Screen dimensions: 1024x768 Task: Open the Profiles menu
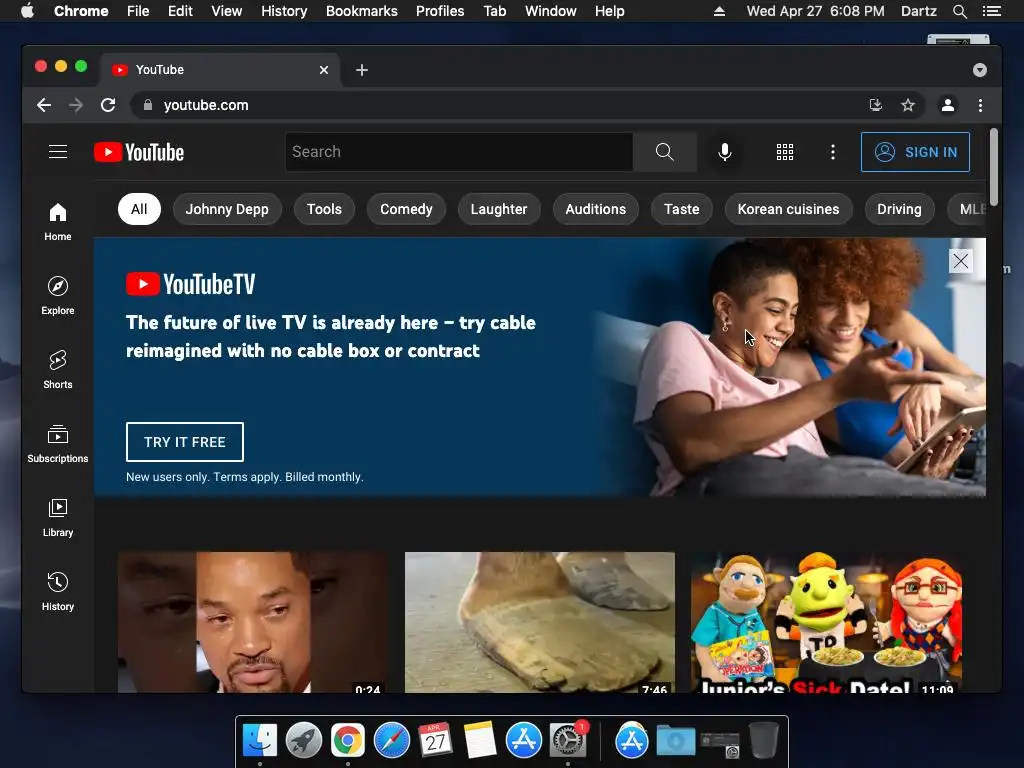click(x=440, y=11)
